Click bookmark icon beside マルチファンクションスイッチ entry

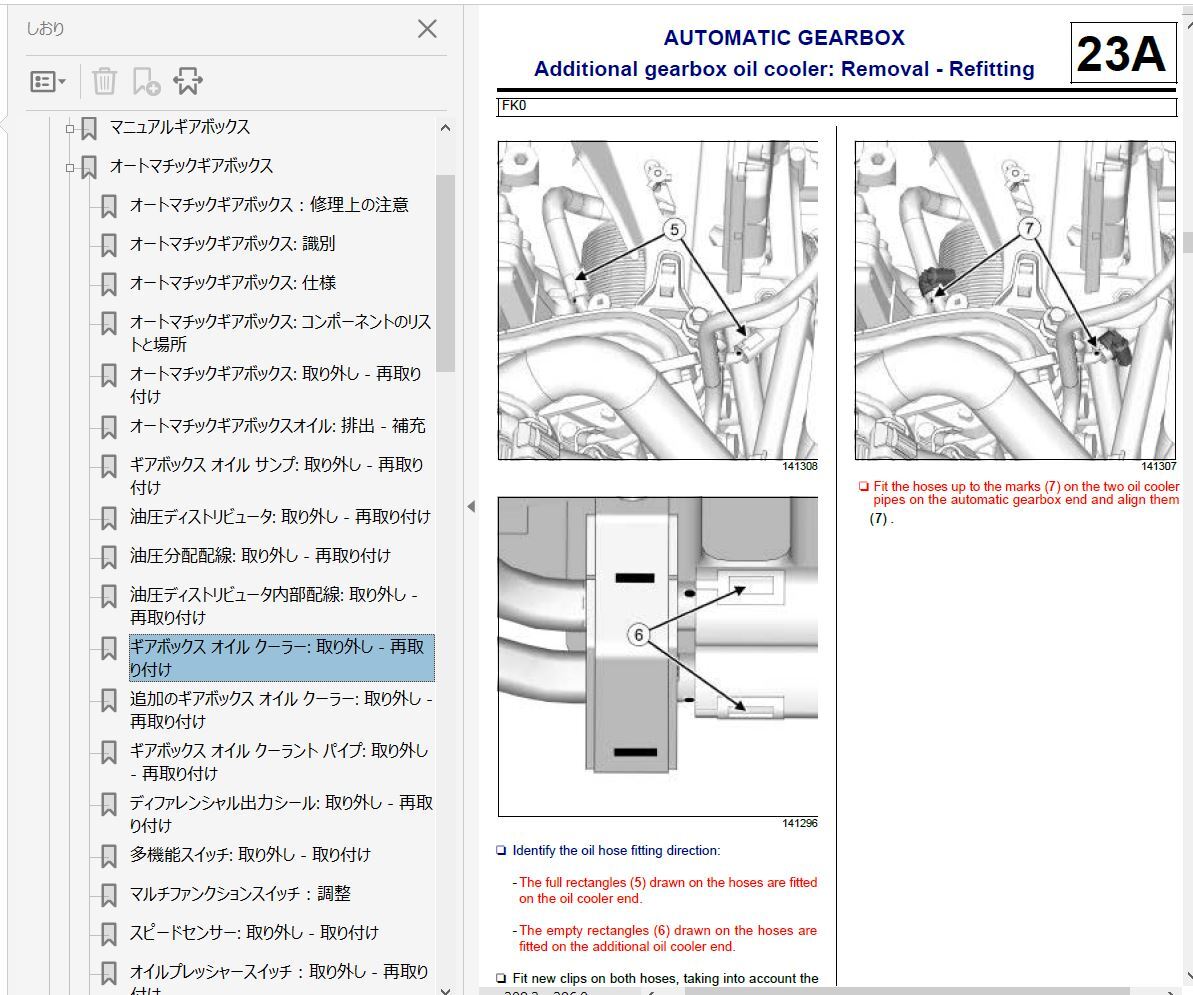coord(109,895)
